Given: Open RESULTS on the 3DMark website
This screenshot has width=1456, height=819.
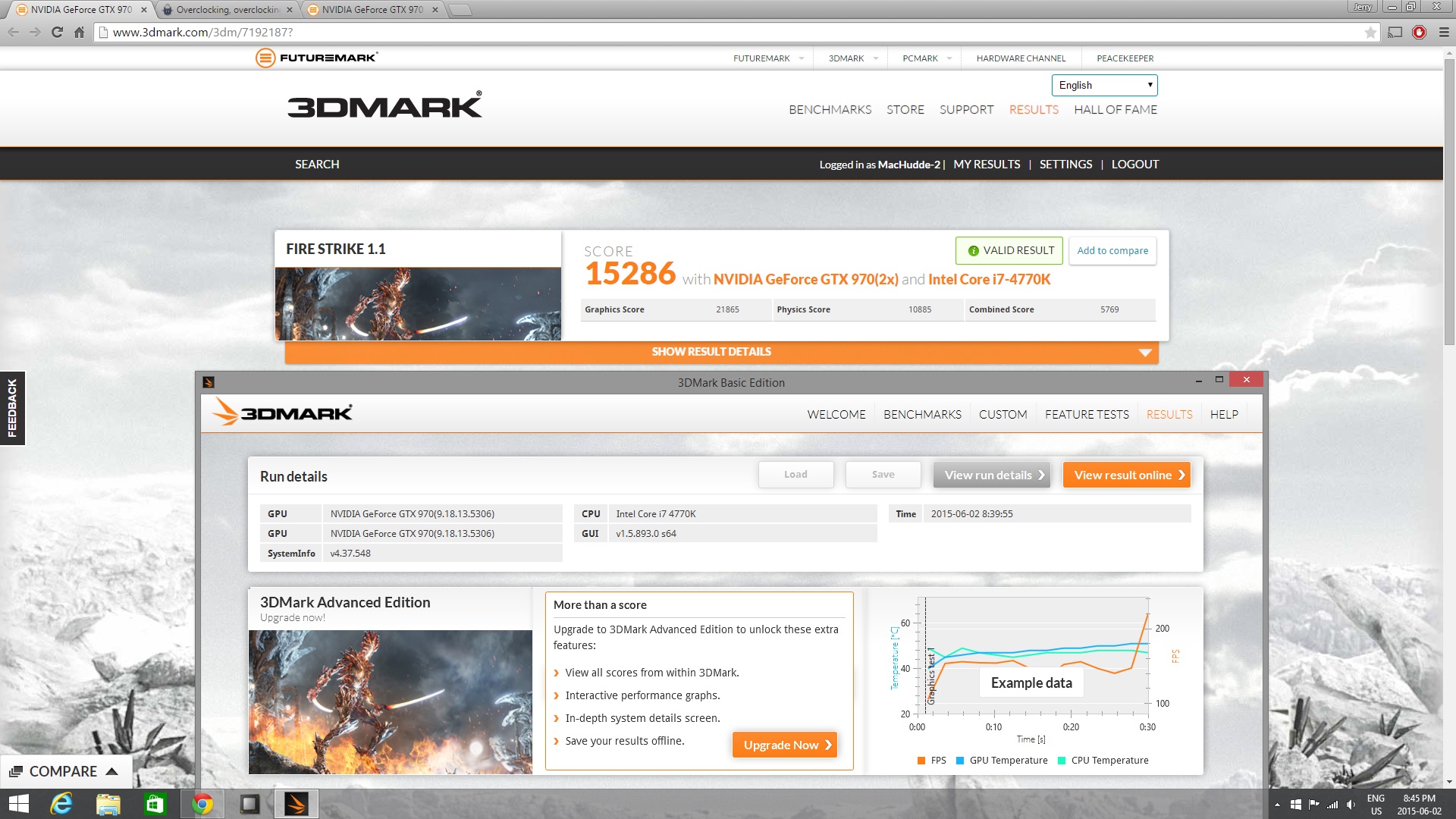Looking at the screenshot, I should tap(1034, 109).
